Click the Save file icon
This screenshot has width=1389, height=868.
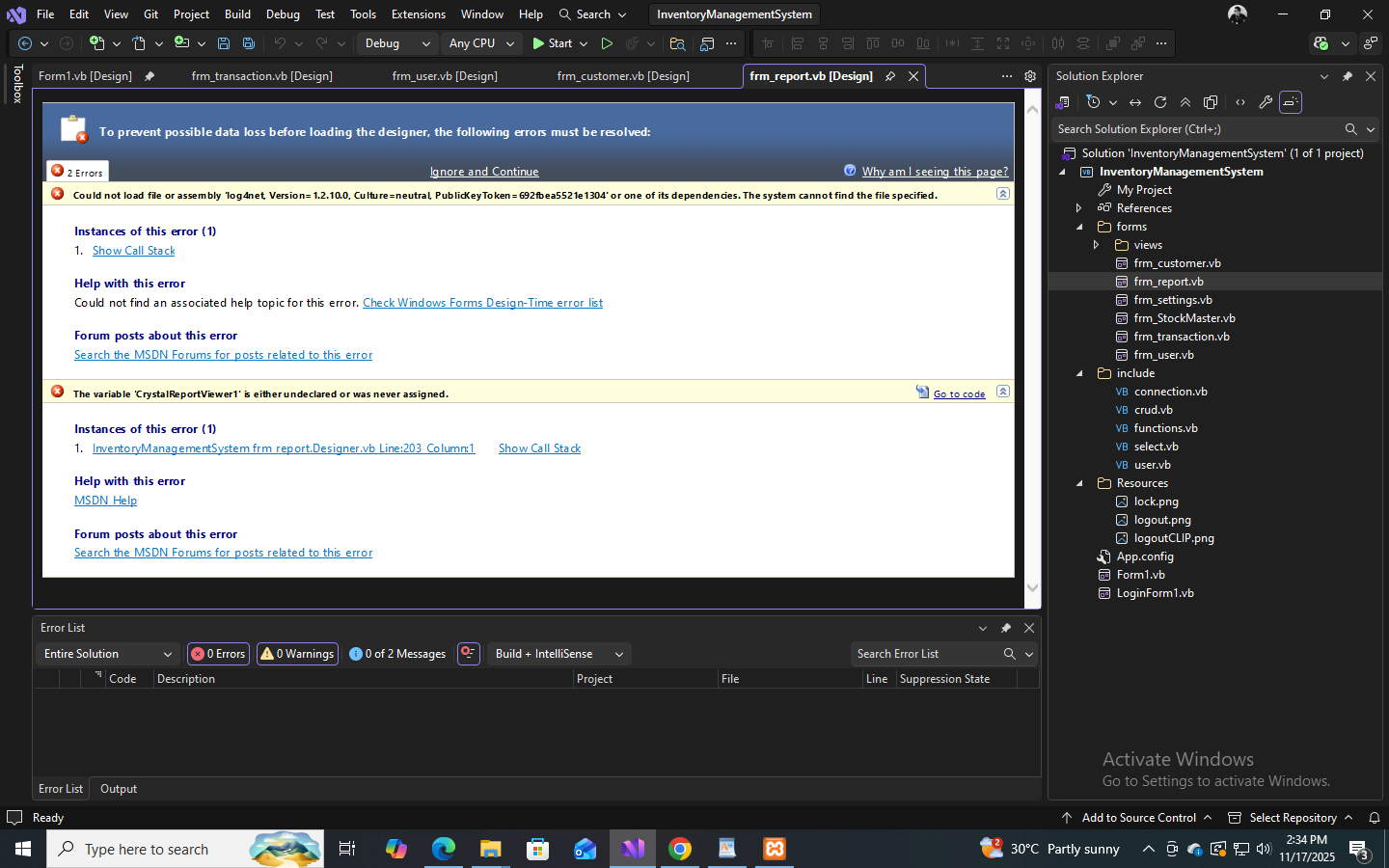point(224,43)
